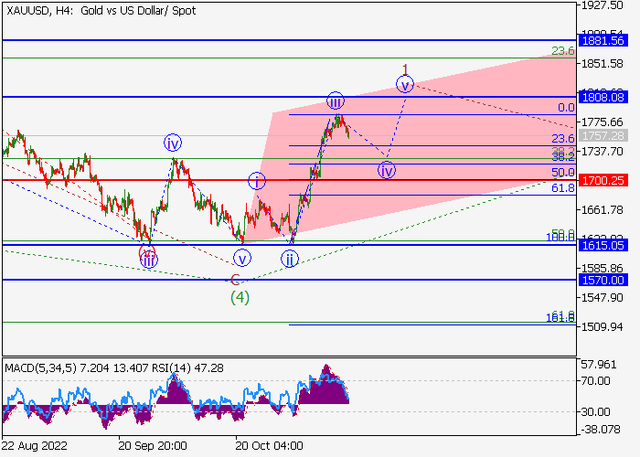The image size is (640, 457).
Task: Select the 20 Oct 04:00 time marker
Action: tap(268, 443)
